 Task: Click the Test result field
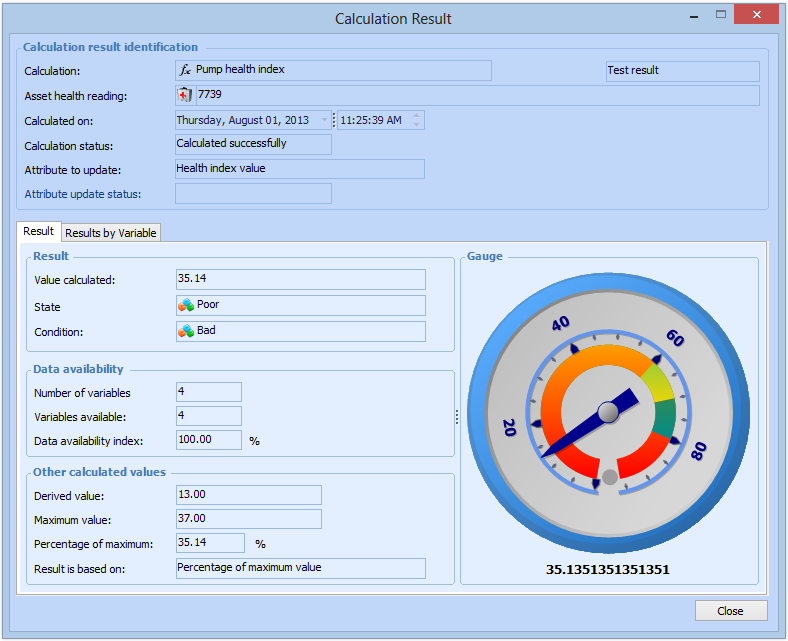682,71
